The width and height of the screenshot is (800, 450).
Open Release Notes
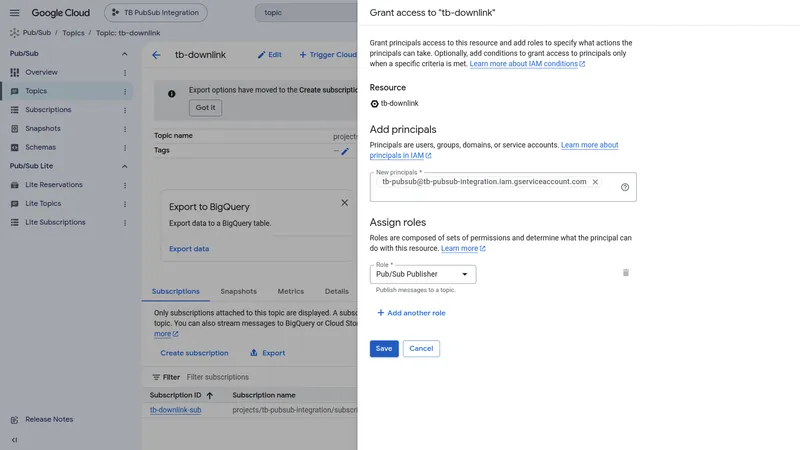coord(49,419)
